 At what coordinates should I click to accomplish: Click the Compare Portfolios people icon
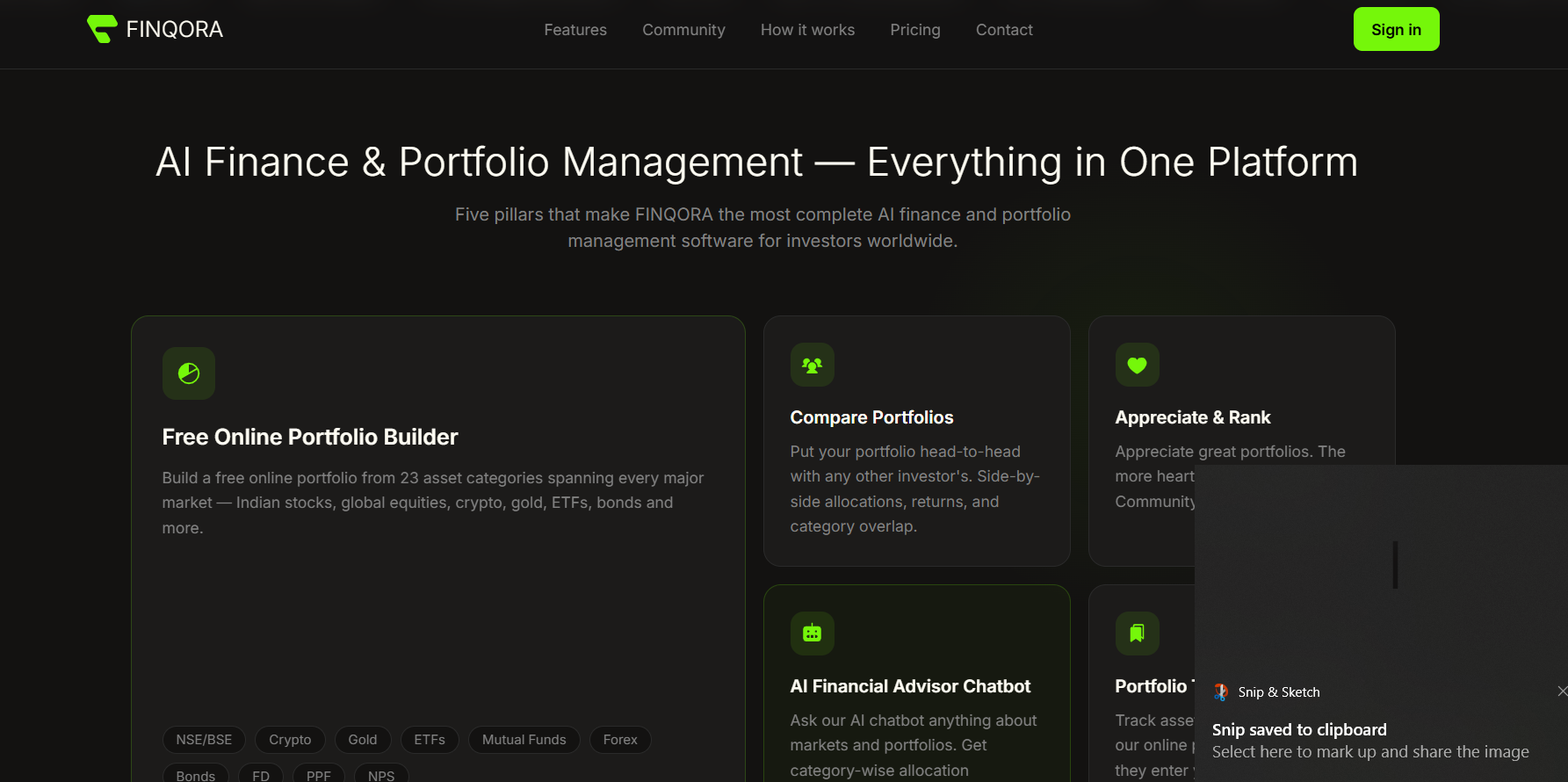coord(813,365)
